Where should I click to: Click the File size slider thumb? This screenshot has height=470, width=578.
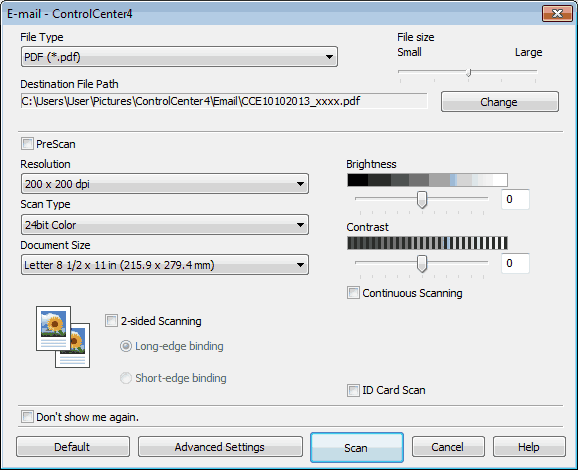[469, 73]
